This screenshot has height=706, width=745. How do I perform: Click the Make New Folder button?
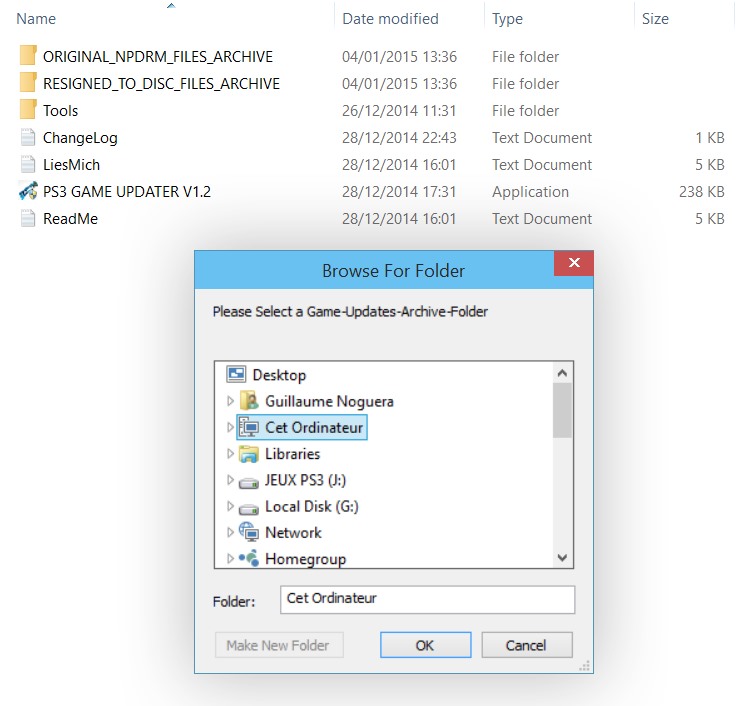tap(279, 645)
